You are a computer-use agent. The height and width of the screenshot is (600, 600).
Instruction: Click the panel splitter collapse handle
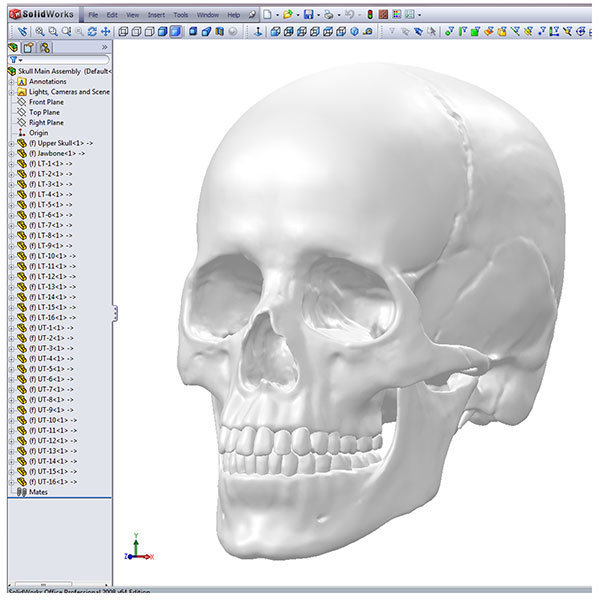(114, 313)
